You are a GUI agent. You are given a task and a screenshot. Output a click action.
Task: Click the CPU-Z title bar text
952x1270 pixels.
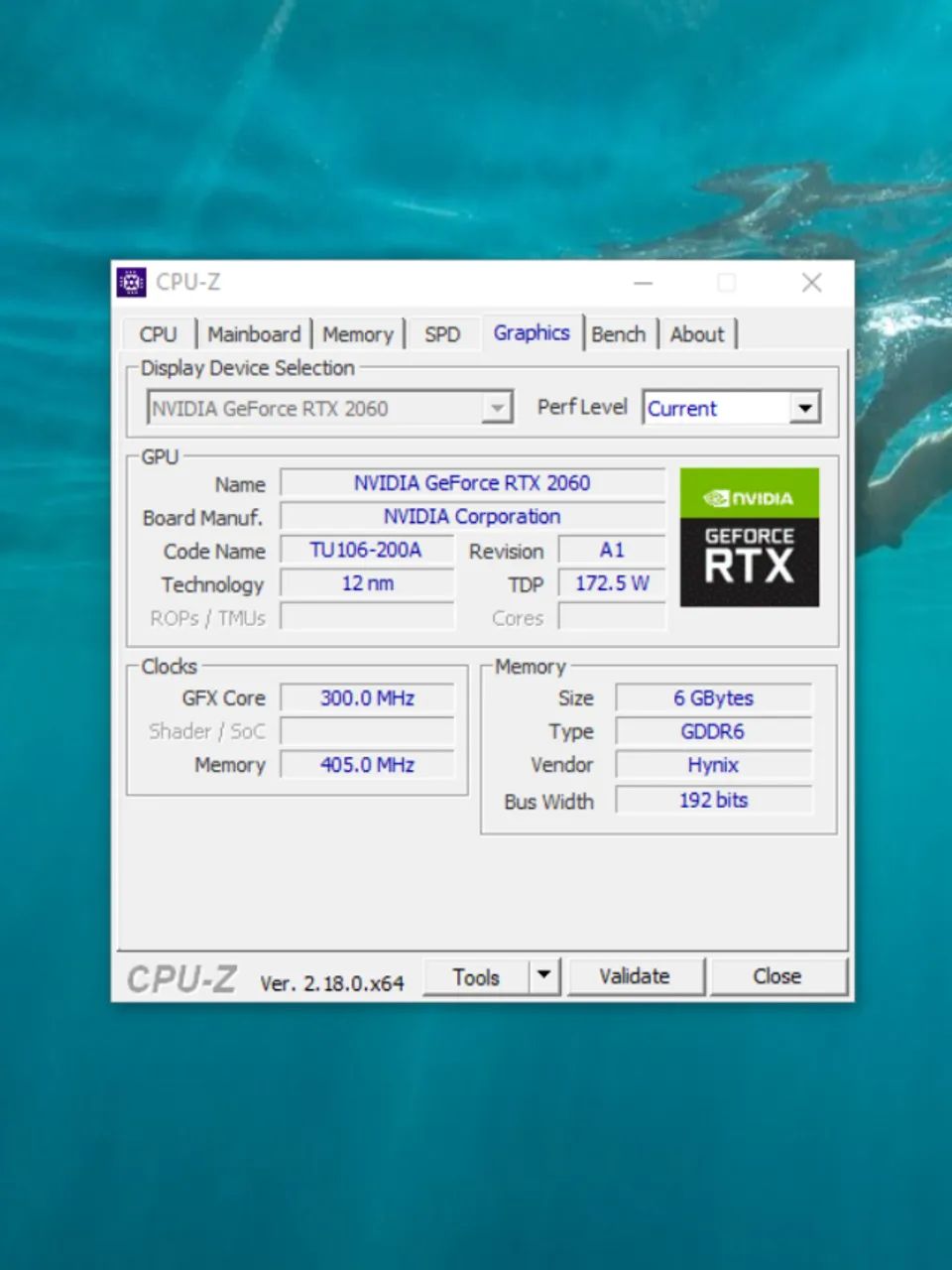coord(188,282)
